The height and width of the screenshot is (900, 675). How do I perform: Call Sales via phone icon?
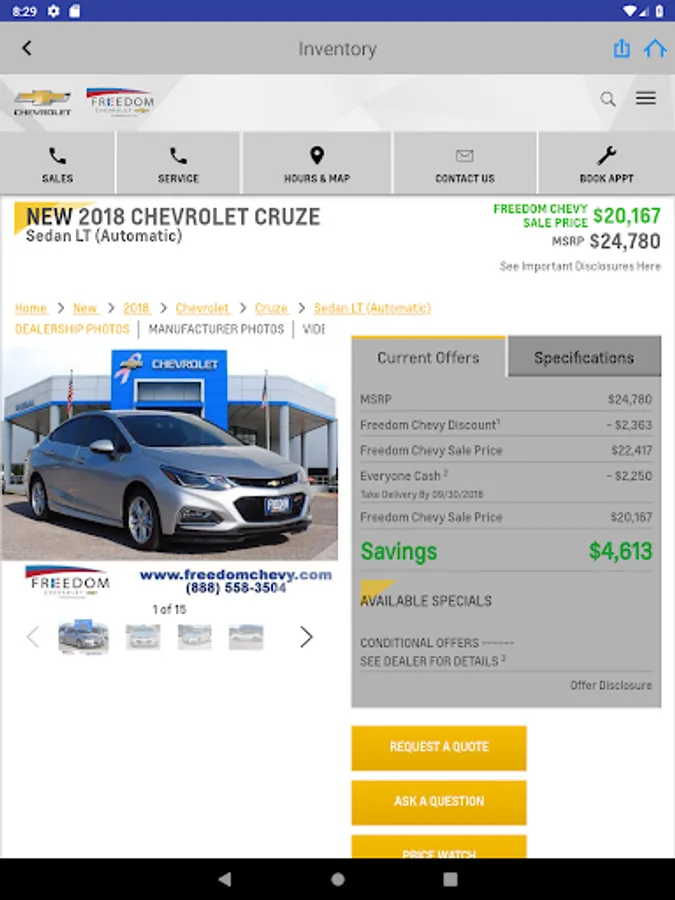pyautogui.click(x=57, y=156)
